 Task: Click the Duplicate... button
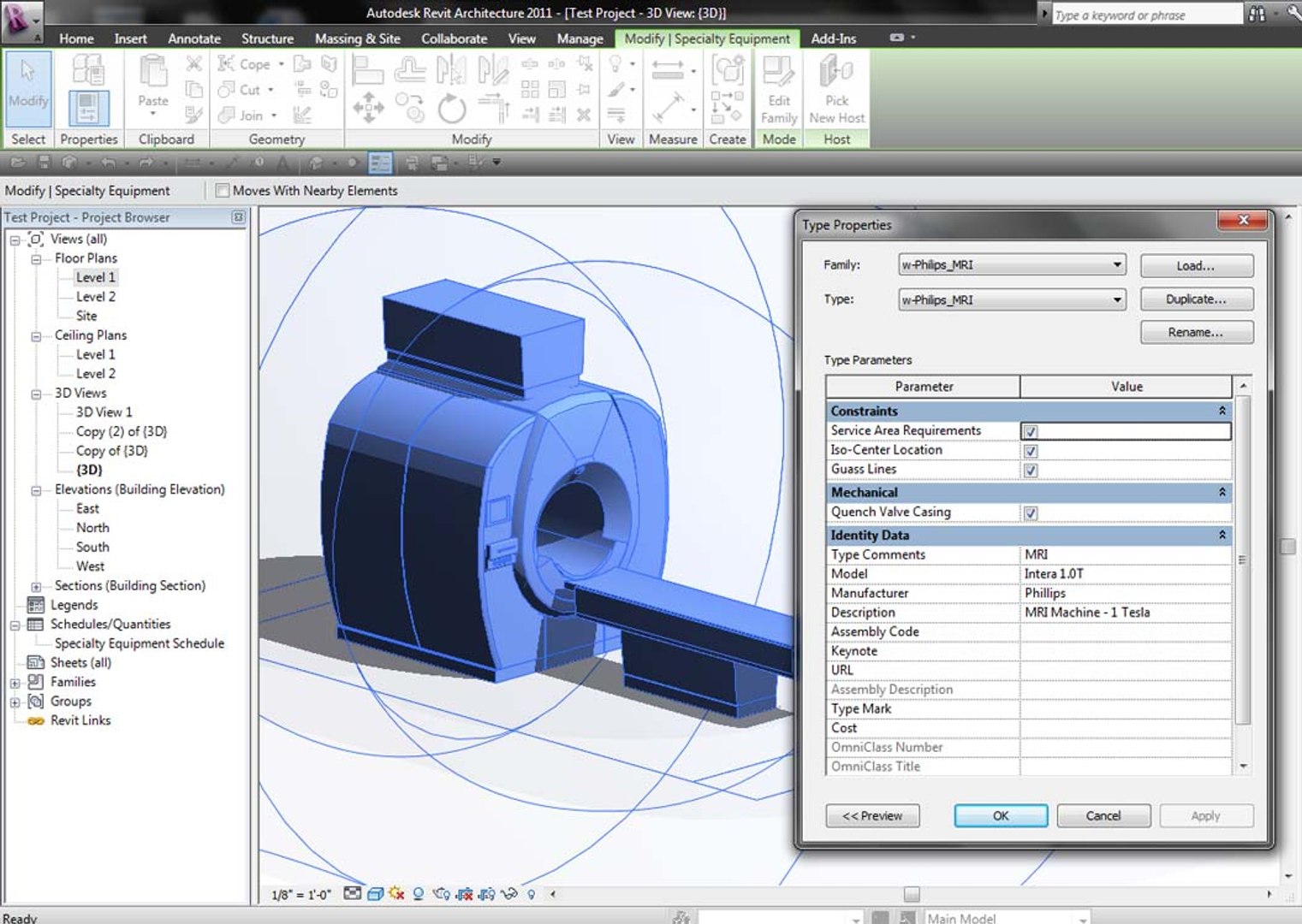1197,299
